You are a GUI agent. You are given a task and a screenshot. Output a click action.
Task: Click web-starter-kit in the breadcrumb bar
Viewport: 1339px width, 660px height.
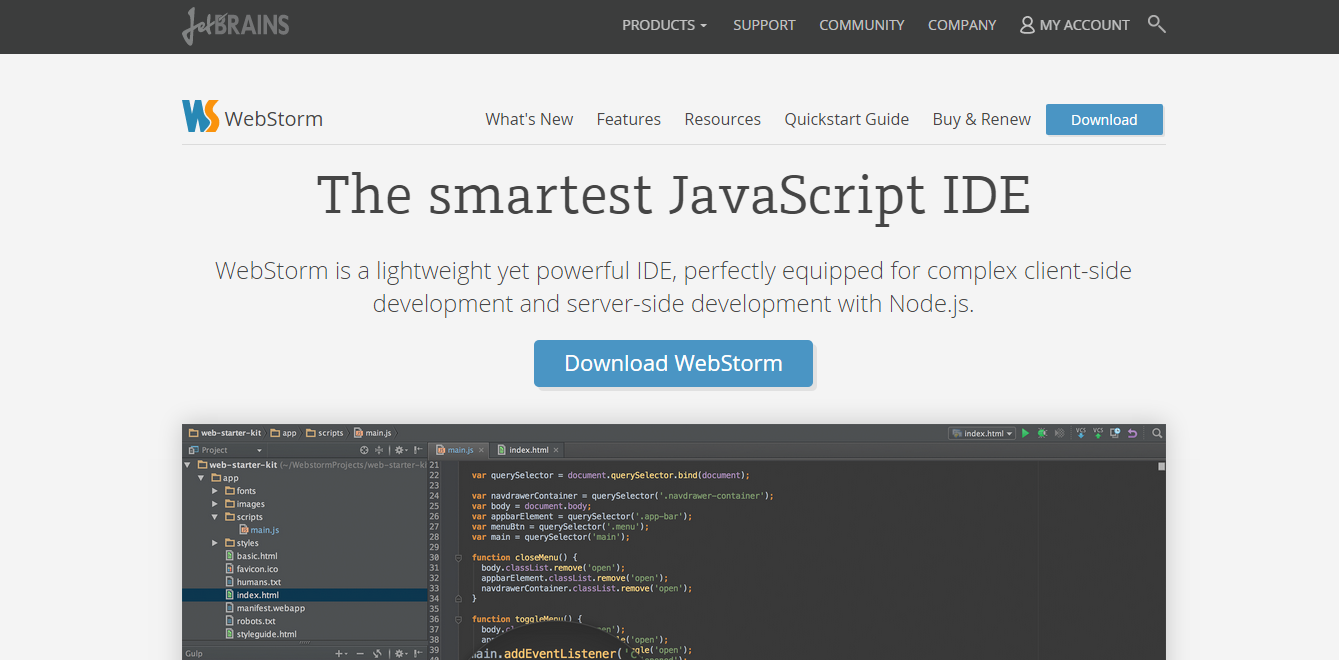point(224,433)
